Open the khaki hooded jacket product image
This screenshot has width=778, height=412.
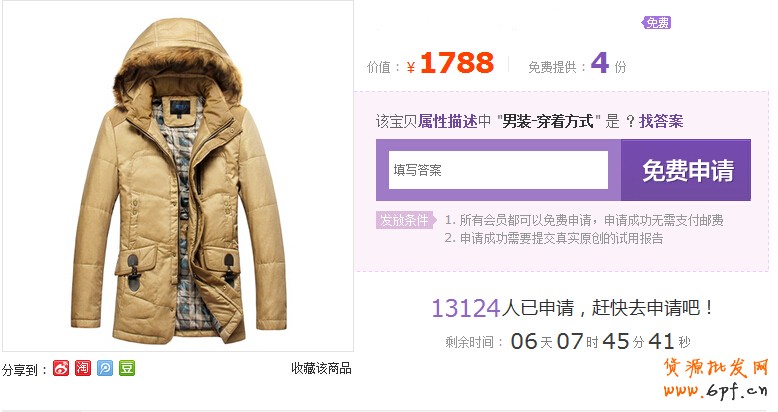(x=178, y=177)
